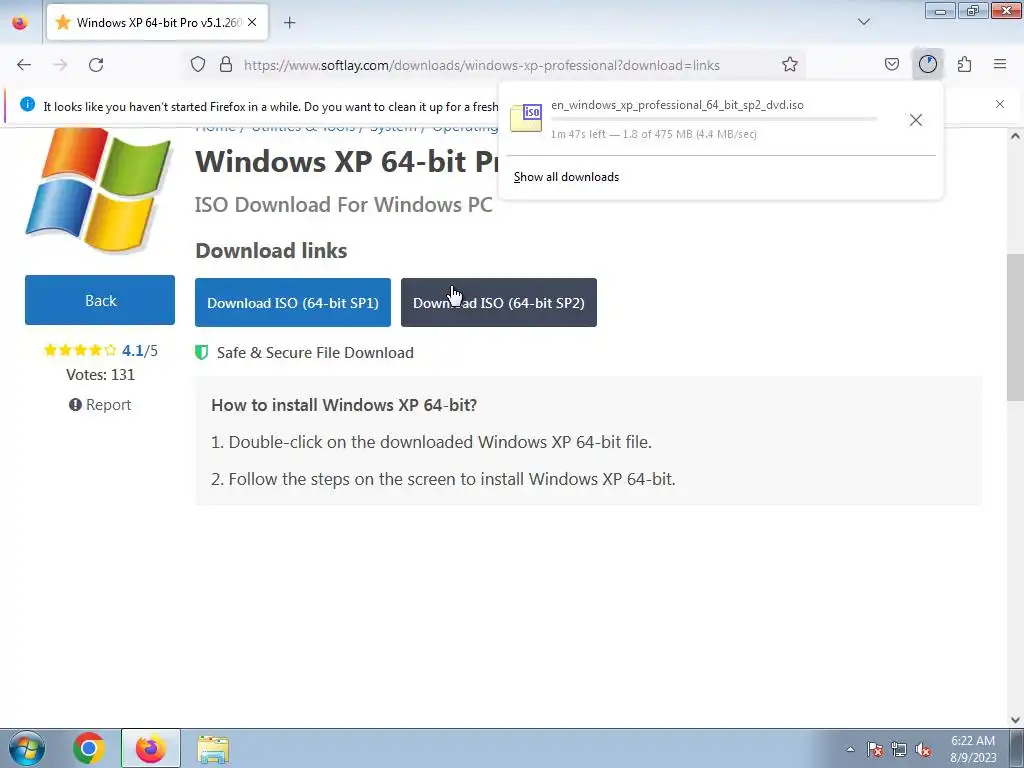Toggle the Downloads progress toolbar icon
This screenshot has height=768, width=1024.
[x=927, y=64]
